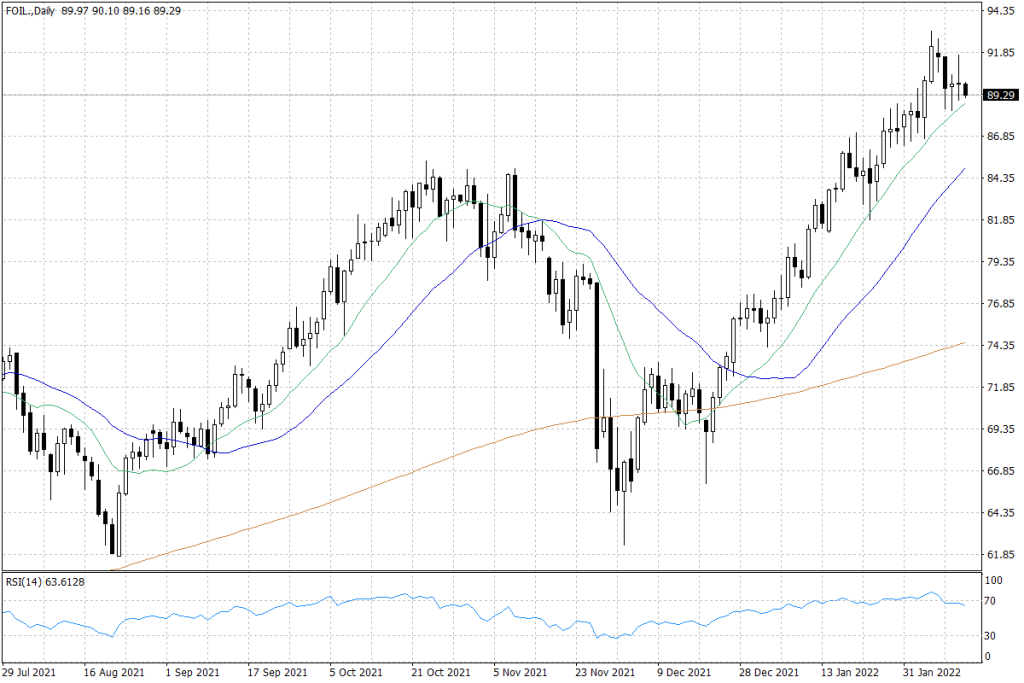Click the right end of the orange moving average
The width and height of the screenshot is (1024, 683).
[962, 343]
